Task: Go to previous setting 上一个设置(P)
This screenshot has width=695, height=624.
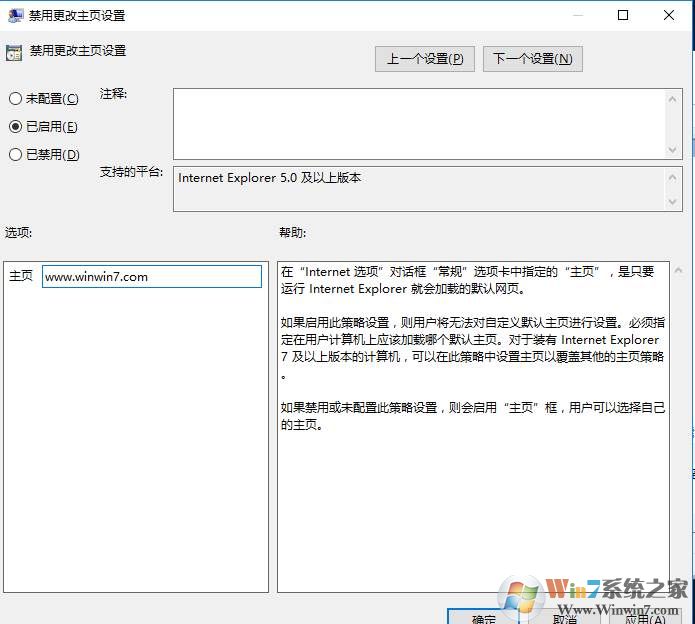Action: [425, 58]
